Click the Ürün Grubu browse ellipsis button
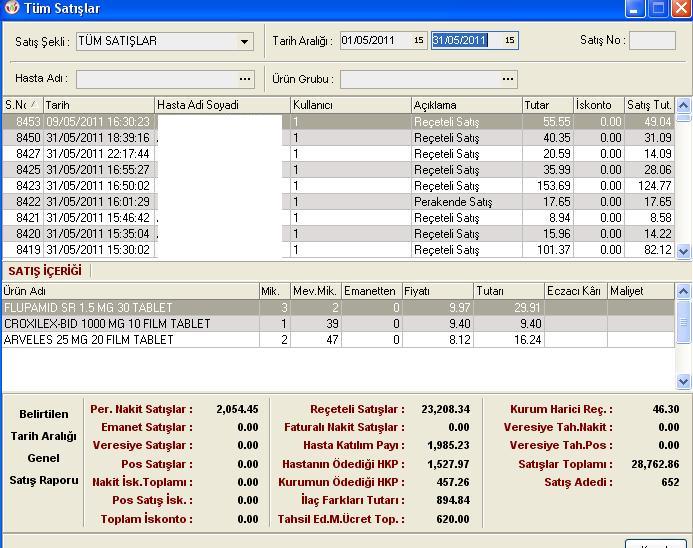693x548 pixels. pyautogui.click(x=508, y=79)
